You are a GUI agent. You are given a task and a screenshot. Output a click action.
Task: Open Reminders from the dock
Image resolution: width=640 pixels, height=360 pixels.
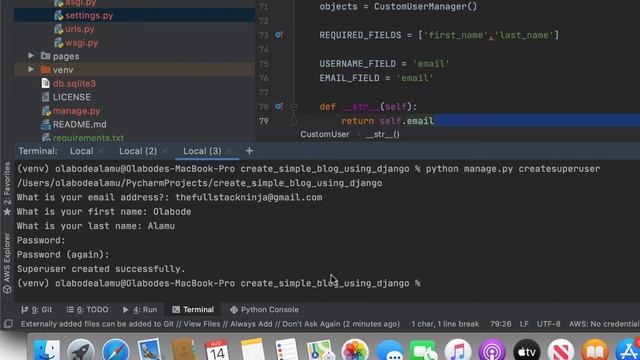287,350
